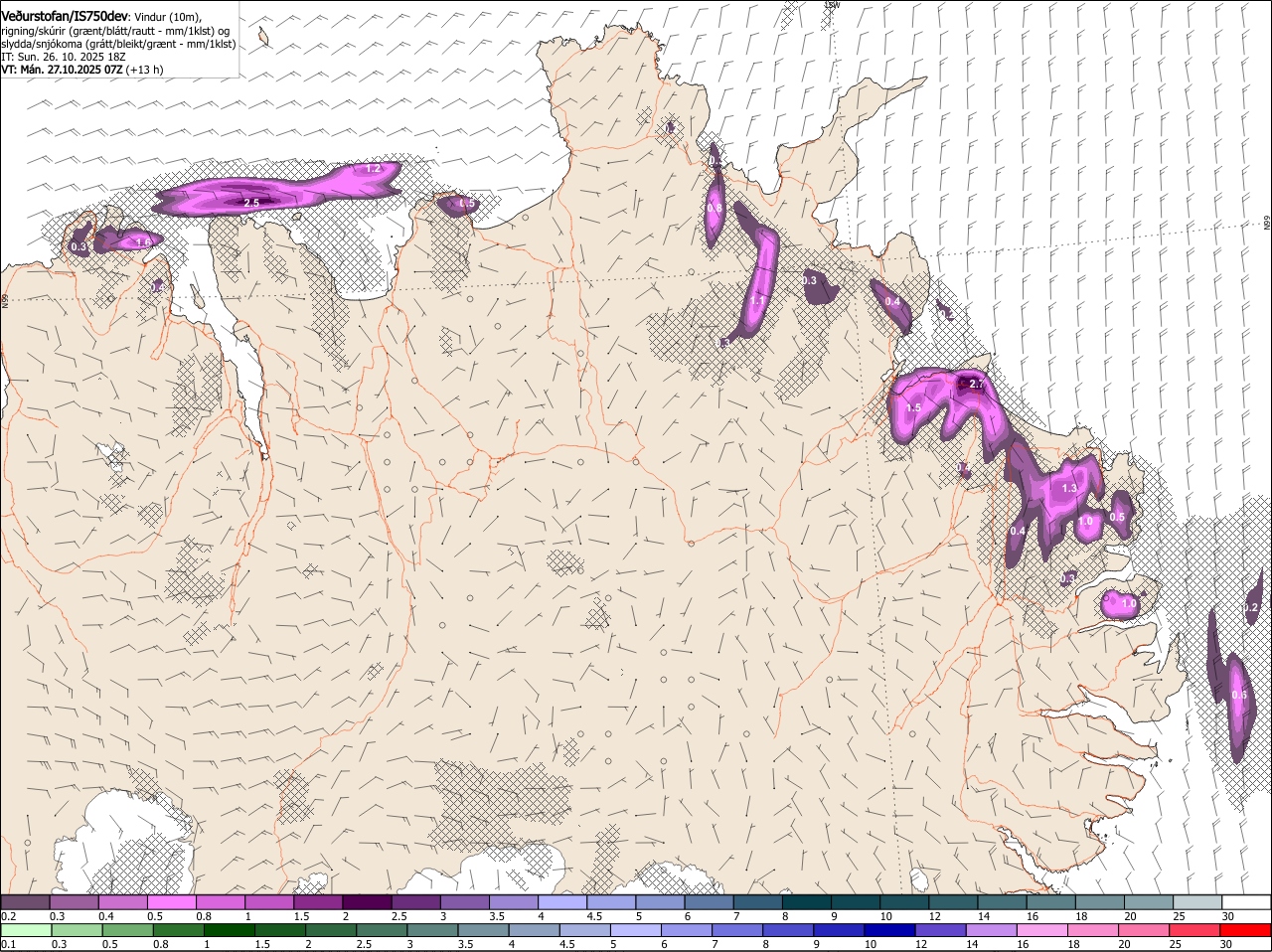The width and height of the screenshot is (1272, 952).
Task: Select the 1.6 value in the northwest
Action: tap(142, 241)
